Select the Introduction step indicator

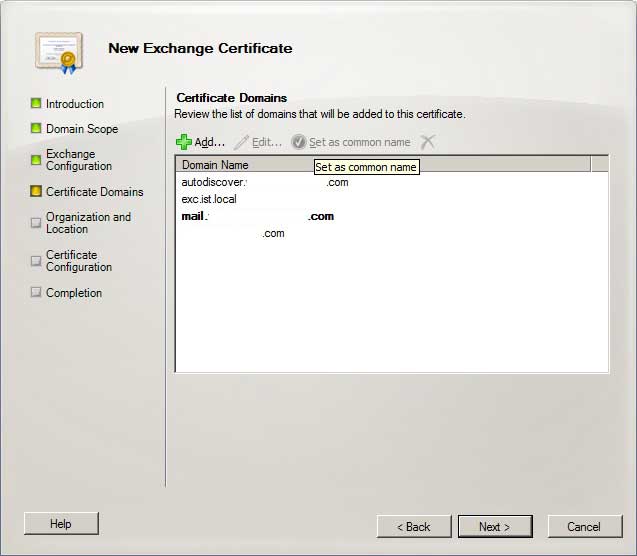37,103
